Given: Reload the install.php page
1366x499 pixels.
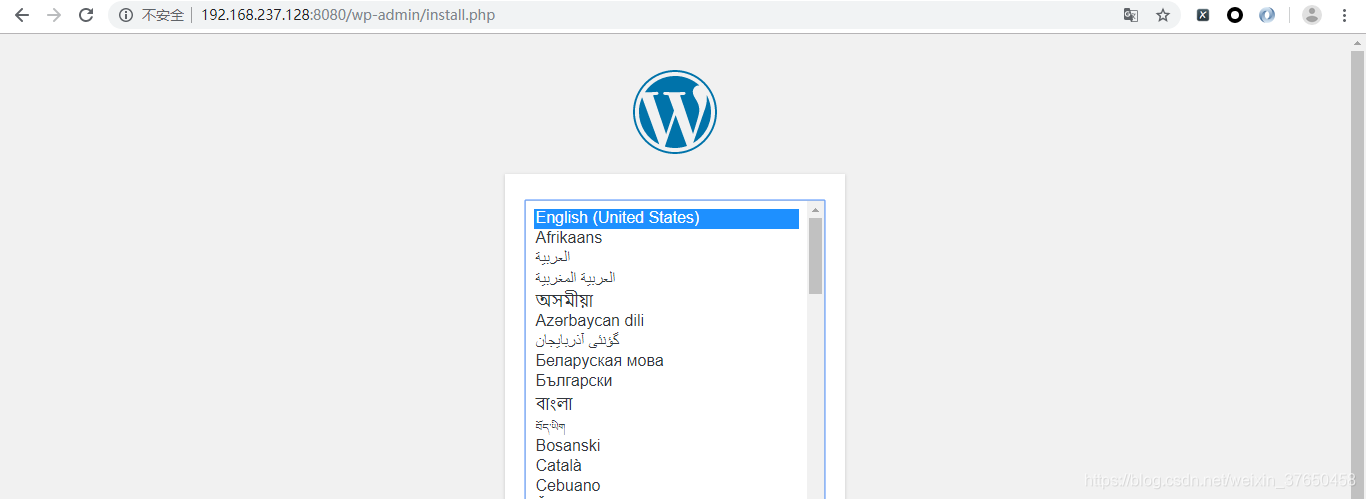Looking at the screenshot, I should [x=86, y=15].
